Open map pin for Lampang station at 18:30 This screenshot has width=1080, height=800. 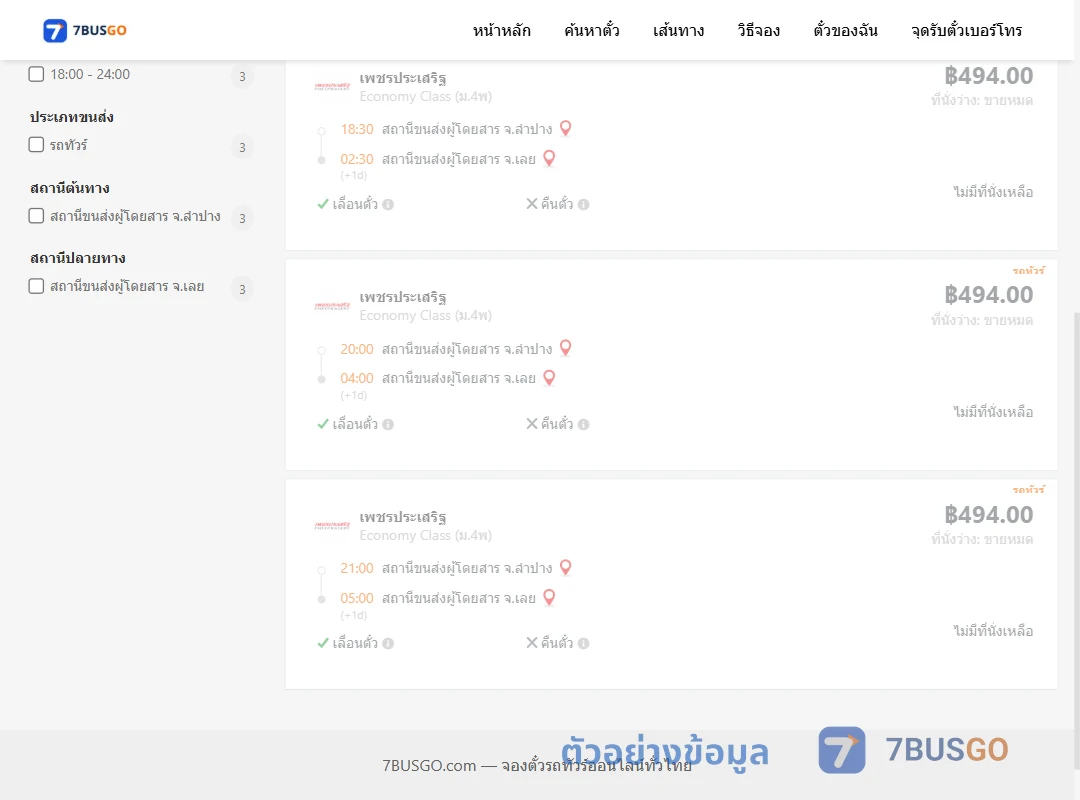tap(565, 128)
